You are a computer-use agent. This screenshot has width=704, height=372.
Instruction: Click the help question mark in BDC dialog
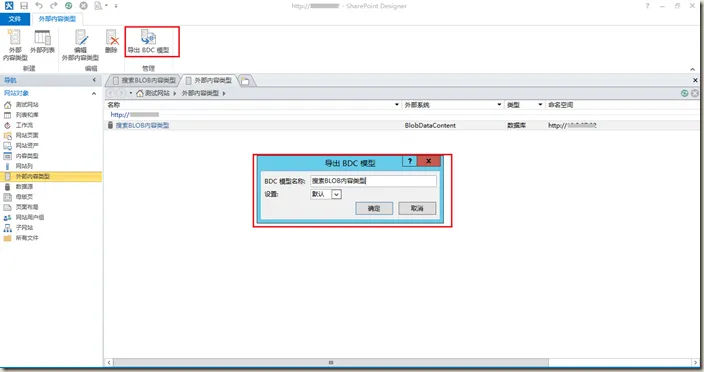[x=409, y=161]
